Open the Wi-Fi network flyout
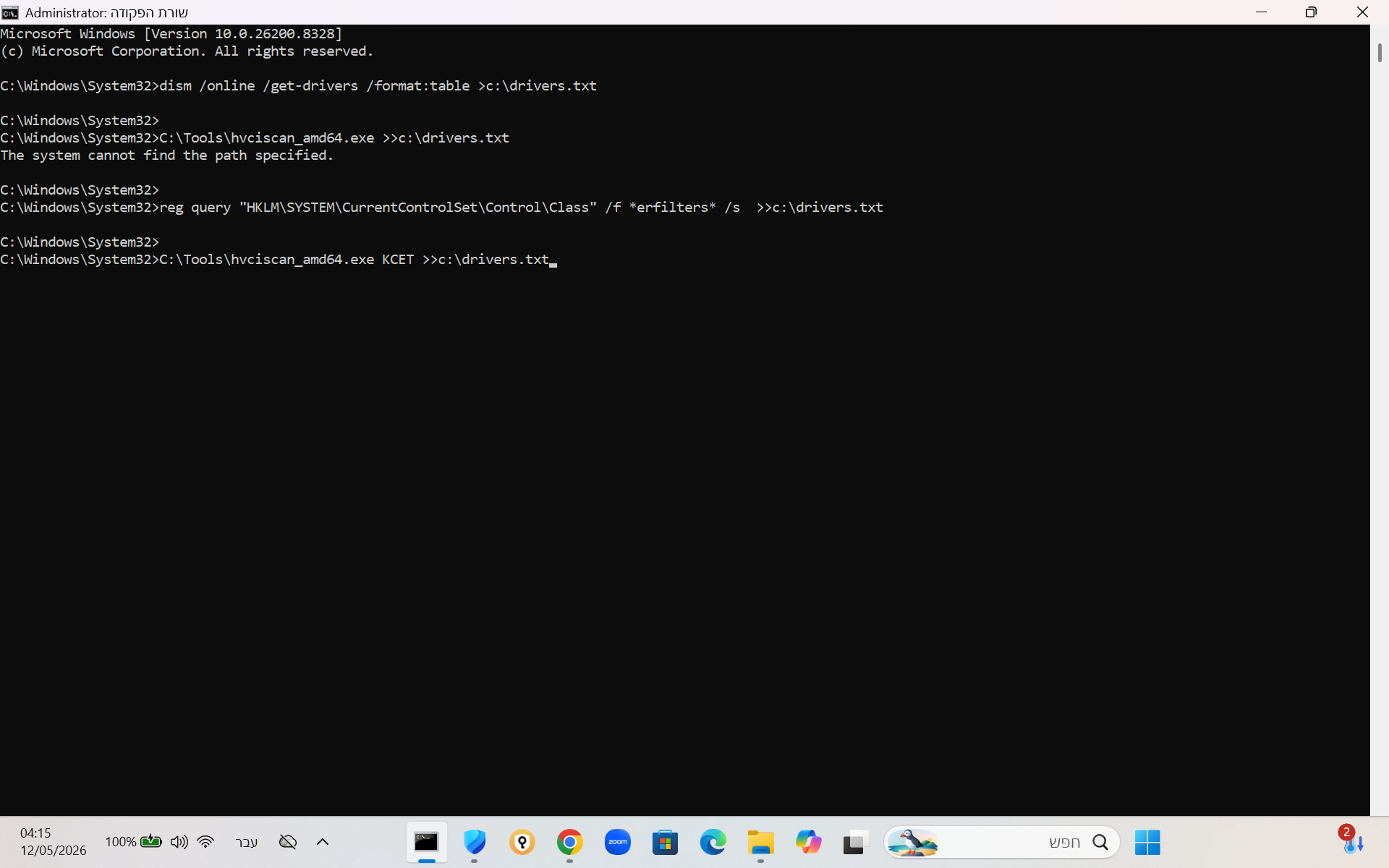The height and width of the screenshot is (868, 1389). 205,841
